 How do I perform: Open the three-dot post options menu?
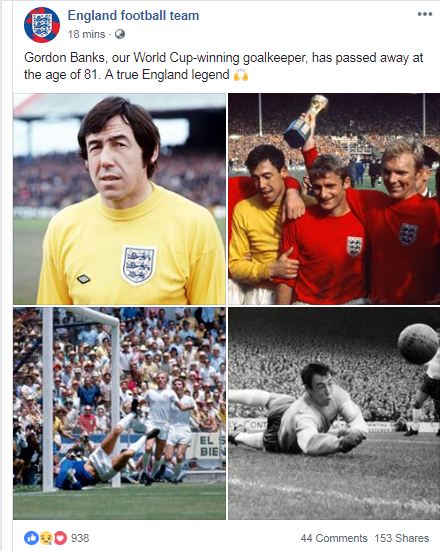coord(425,14)
